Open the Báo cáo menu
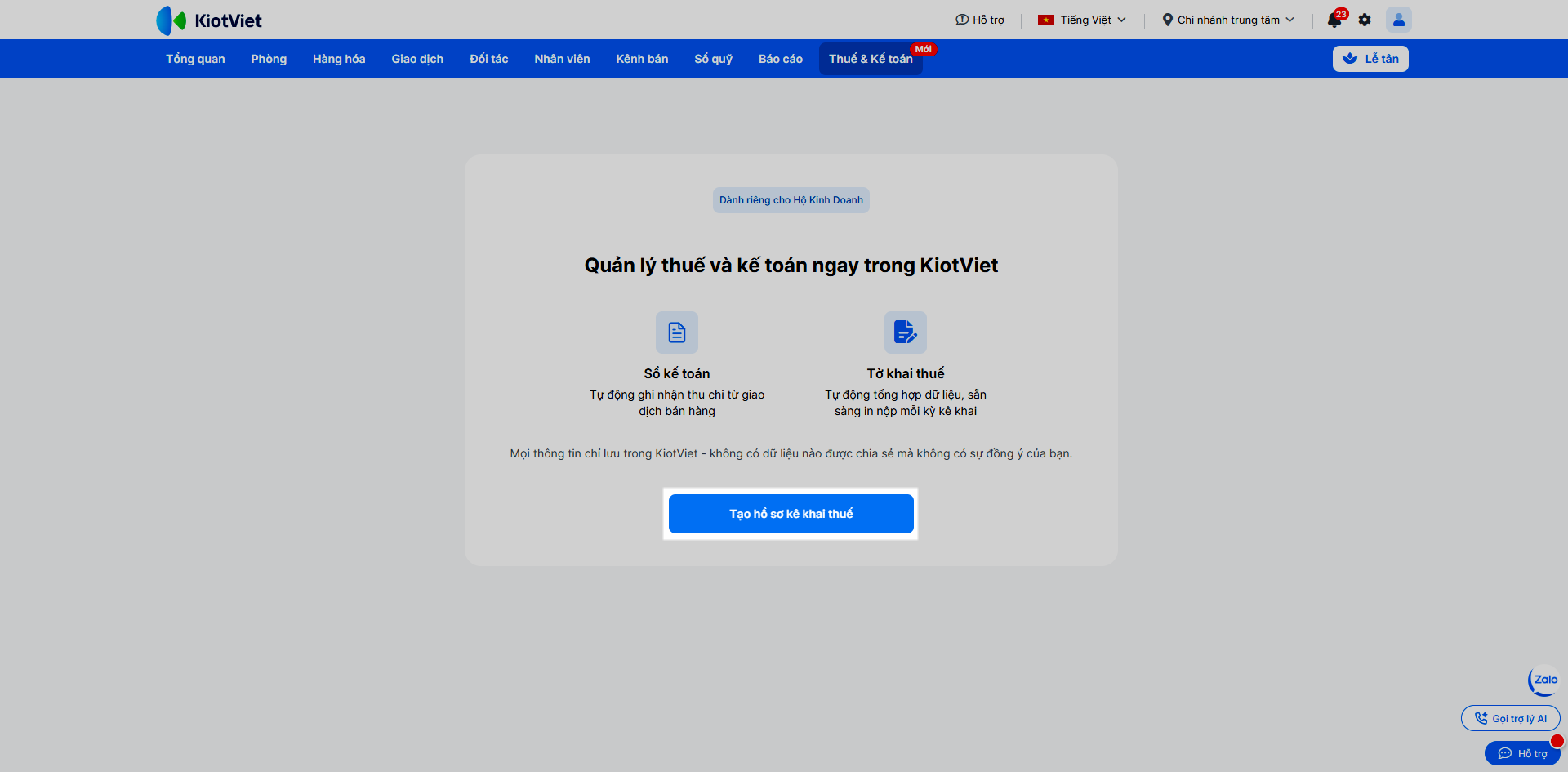 pyautogui.click(x=781, y=59)
